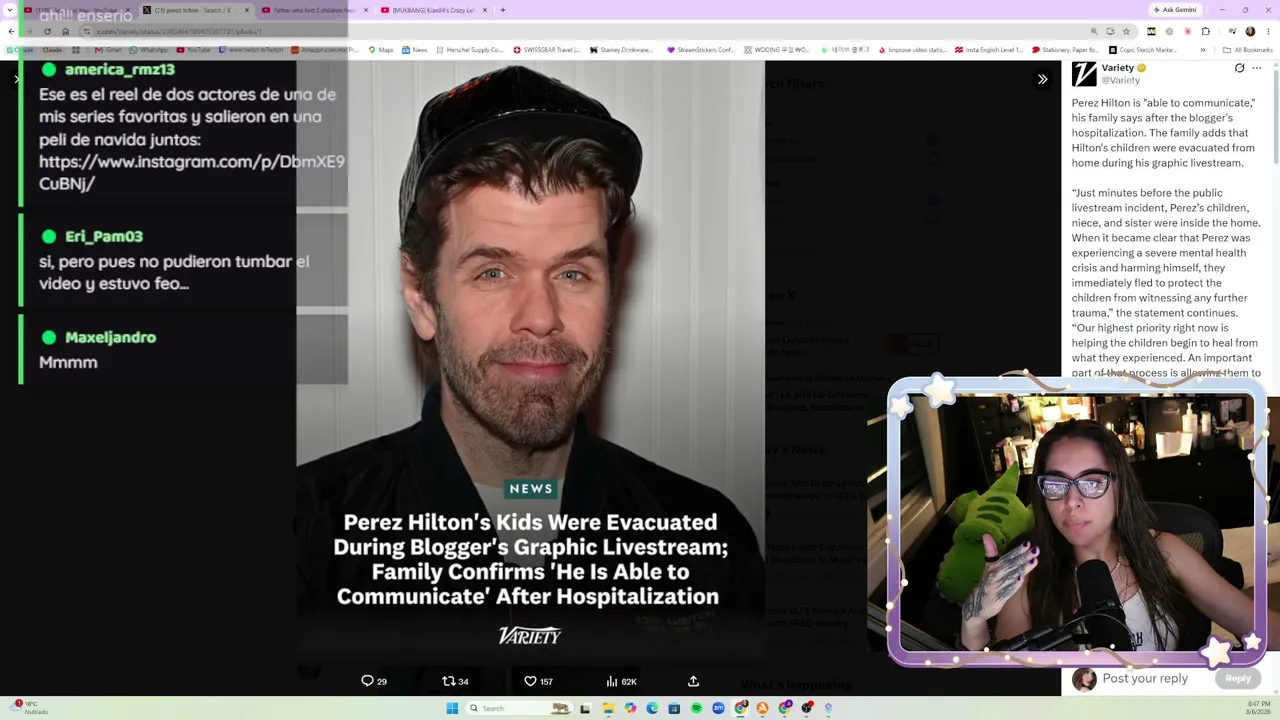Click the browser Back arrow
The image size is (1280, 720).
[11, 31]
